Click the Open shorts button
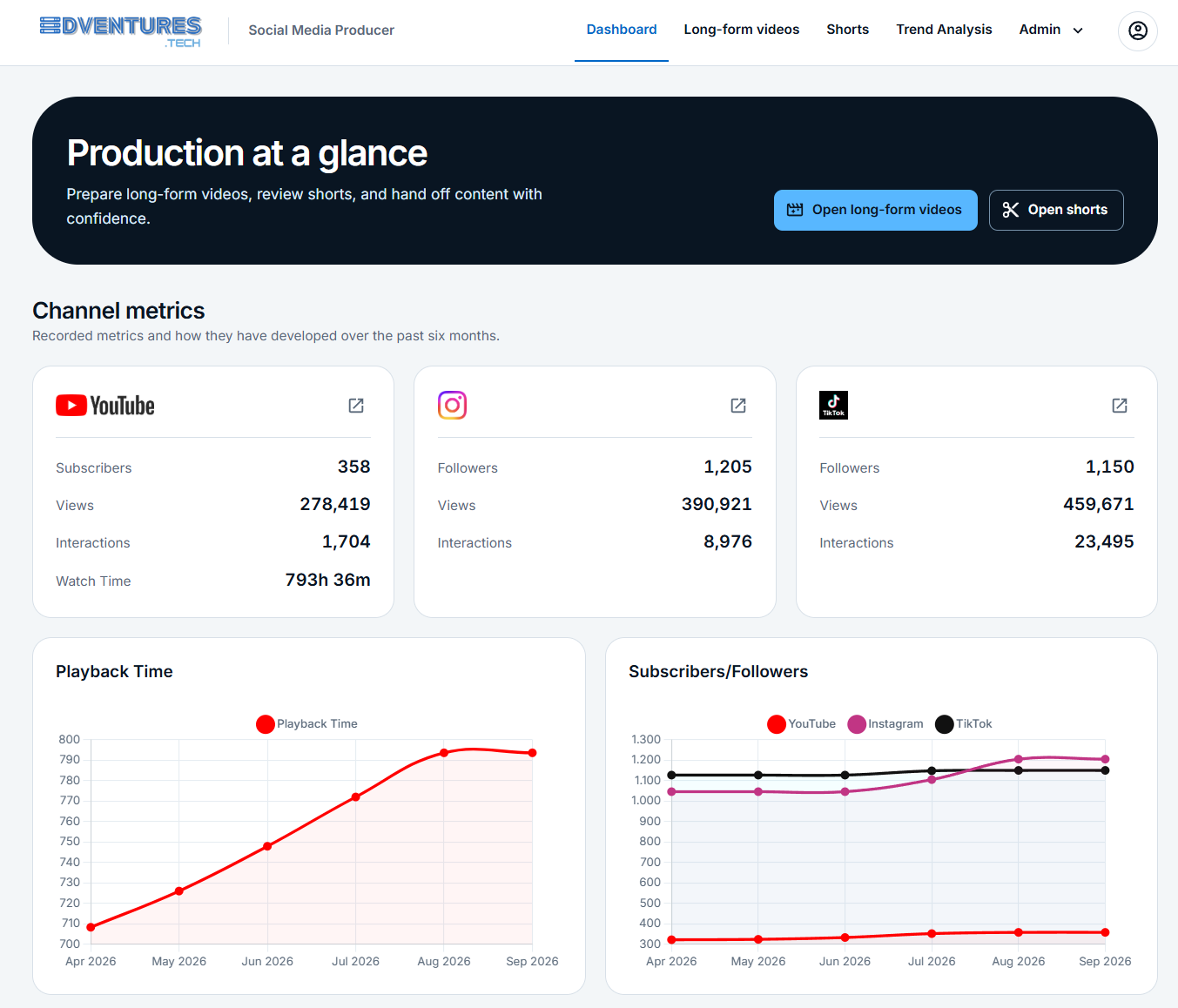Screen dimensions: 1178x1008 [x=1056, y=210]
